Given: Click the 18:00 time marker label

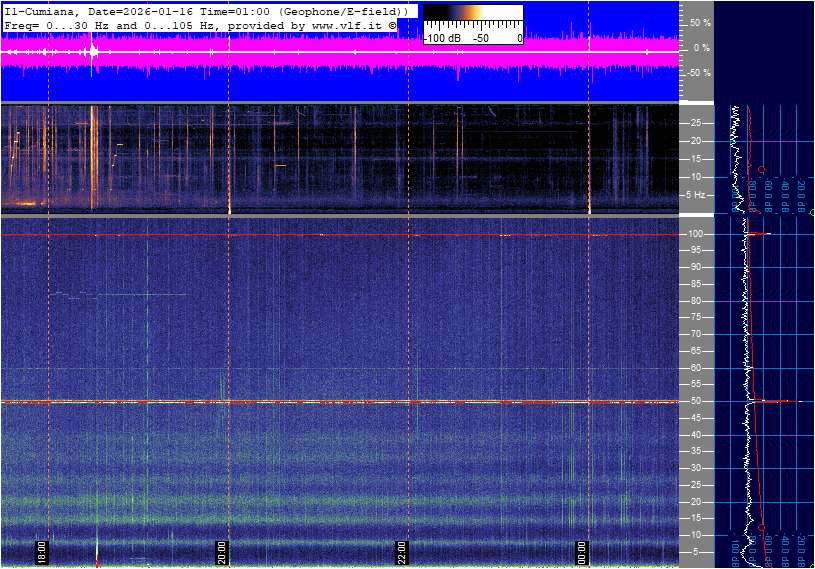Looking at the screenshot, I should (x=42, y=552).
